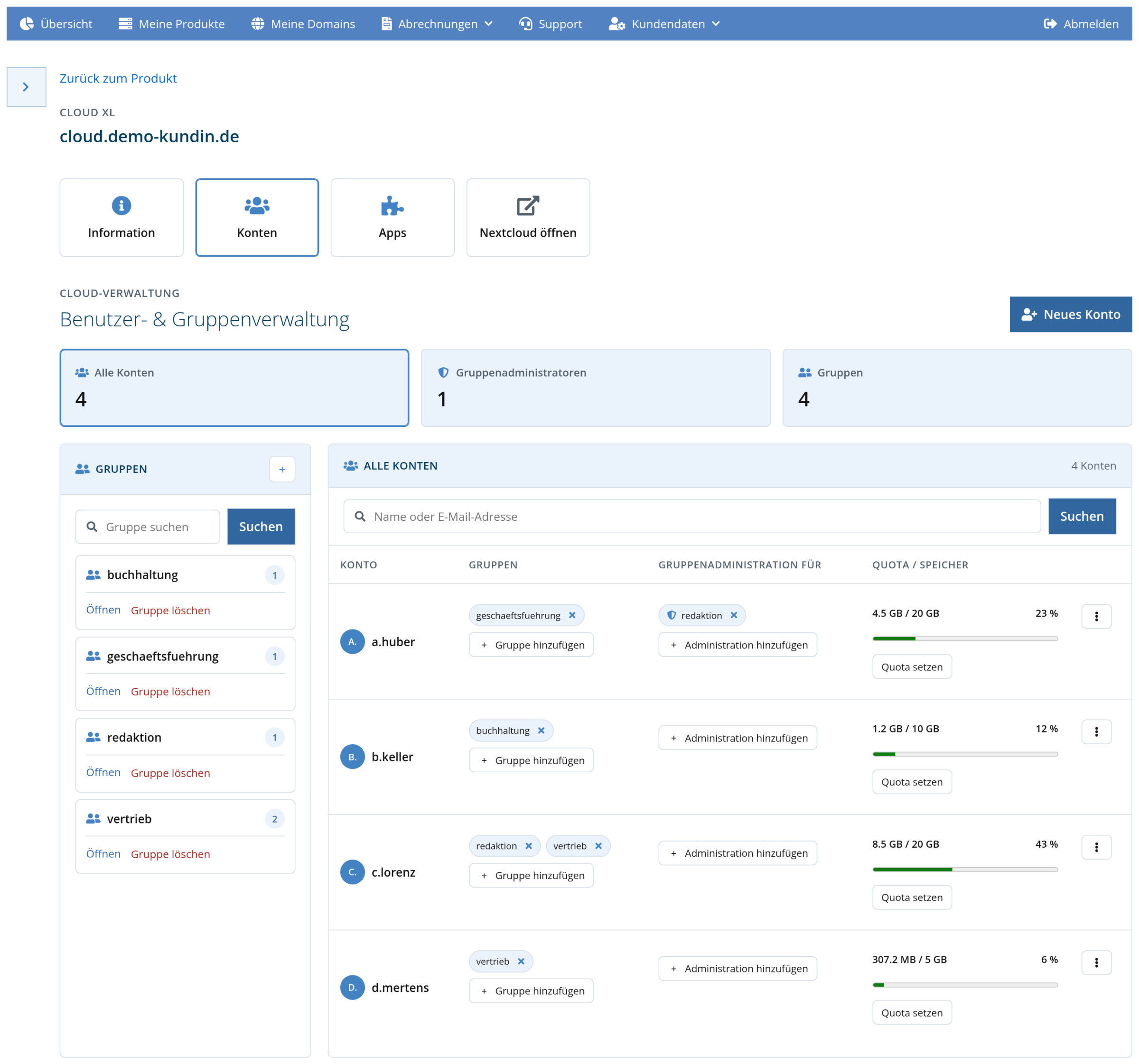Click the Nextcloud öffnen tile
This screenshot has width=1139, height=1064.
(x=528, y=217)
